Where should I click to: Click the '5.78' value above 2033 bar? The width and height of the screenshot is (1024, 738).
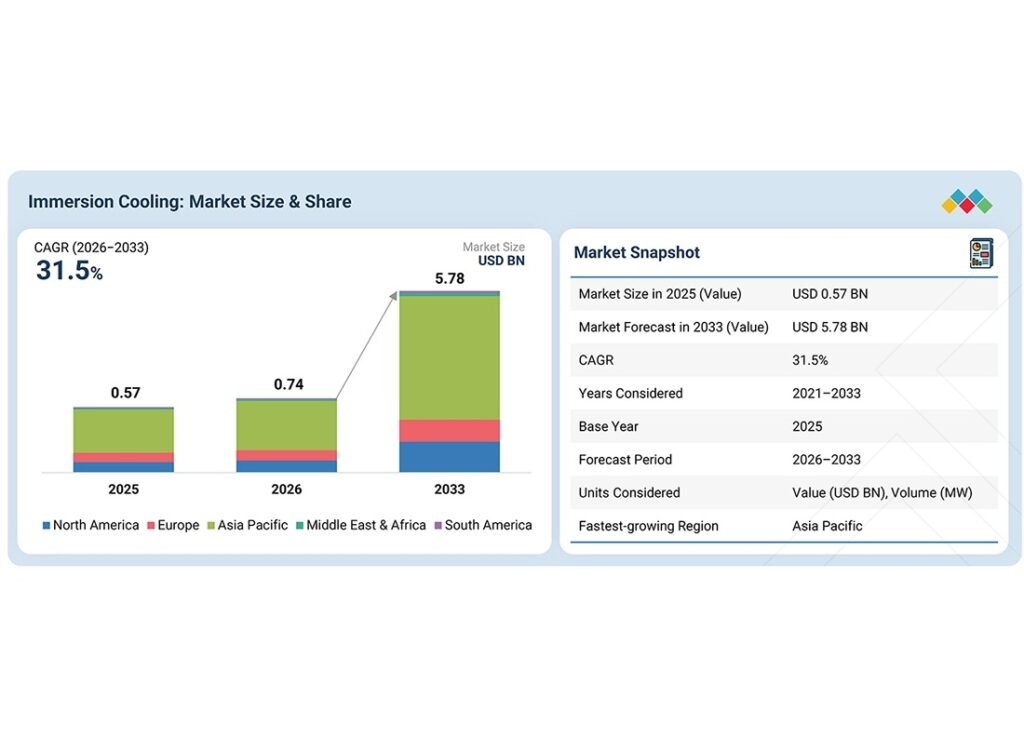click(x=450, y=279)
